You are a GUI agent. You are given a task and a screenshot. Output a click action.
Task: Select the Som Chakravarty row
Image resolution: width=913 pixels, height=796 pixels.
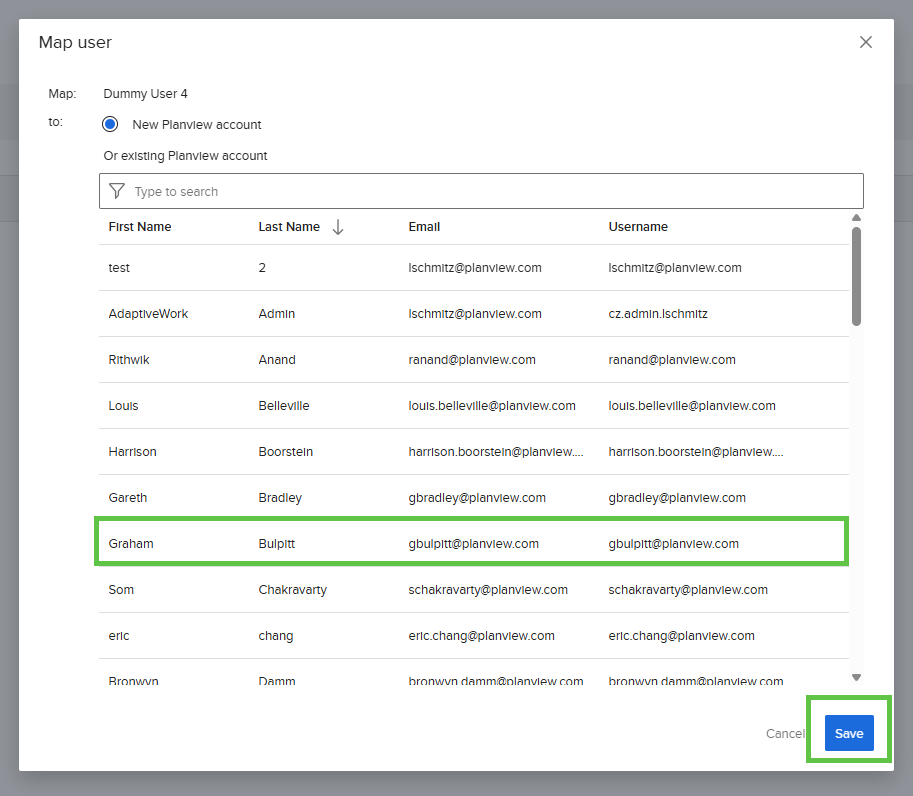click(470, 590)
